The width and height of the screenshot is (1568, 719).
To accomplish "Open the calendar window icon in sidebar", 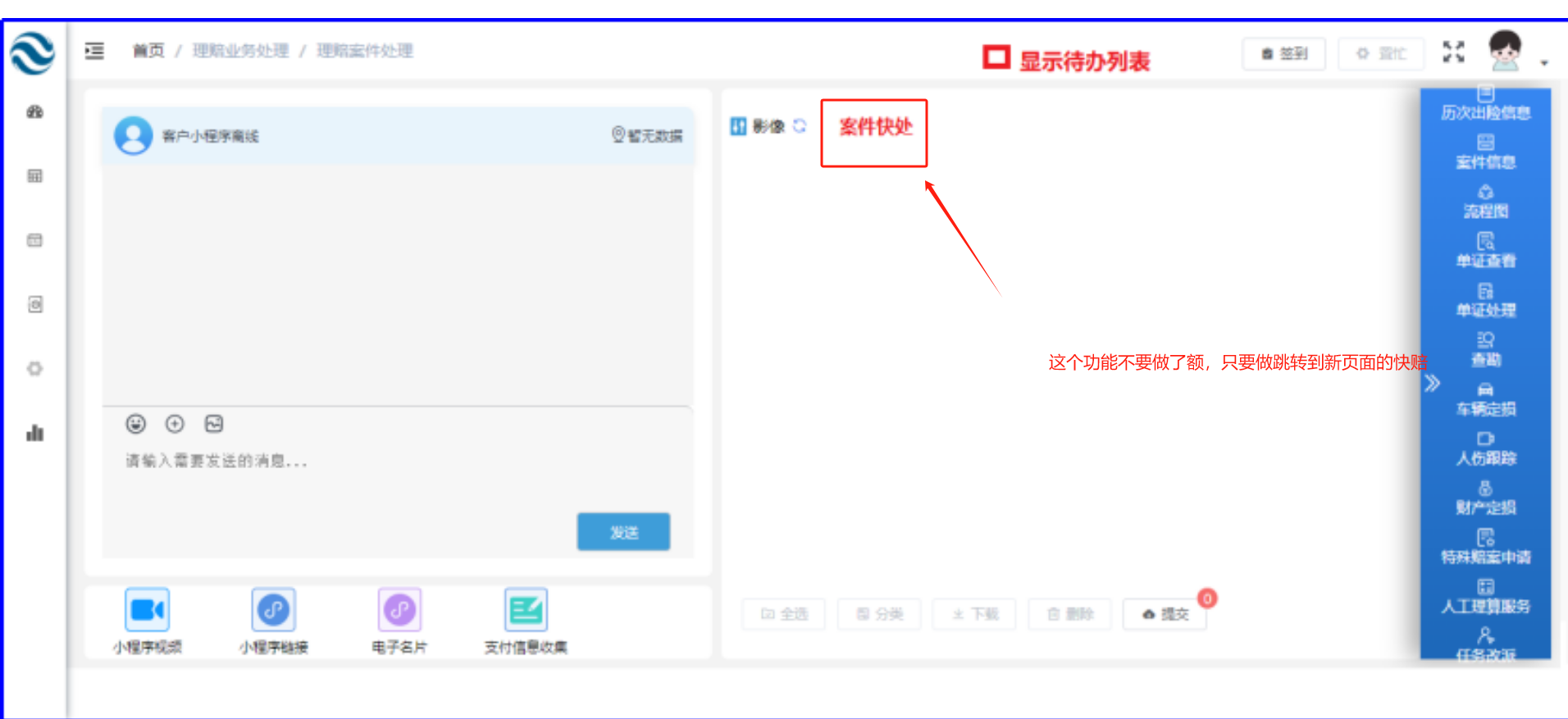I will pyautogui.click(x=34, y=240).
